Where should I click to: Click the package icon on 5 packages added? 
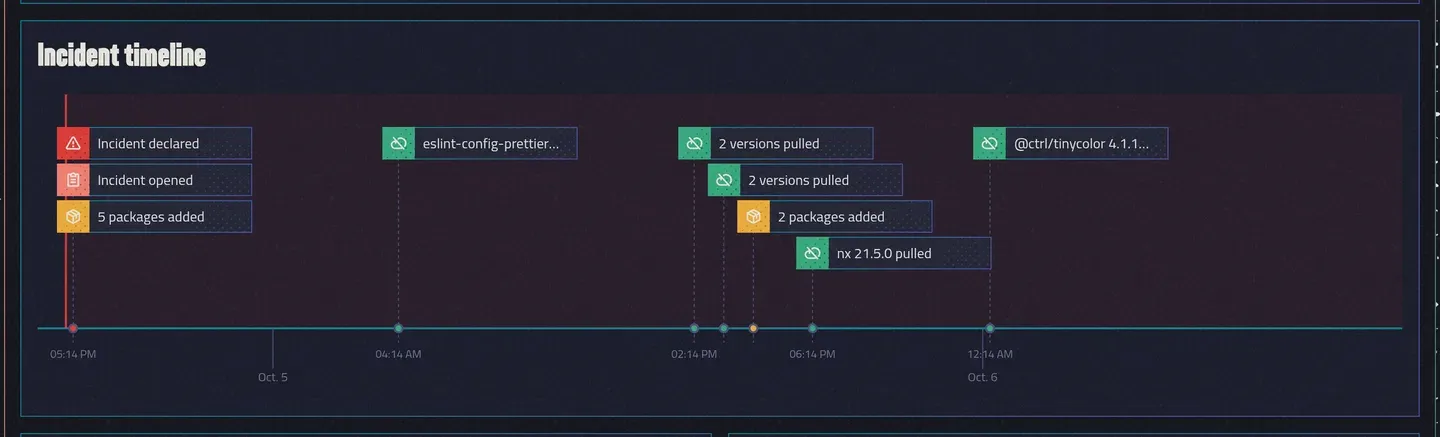point(73,217)
